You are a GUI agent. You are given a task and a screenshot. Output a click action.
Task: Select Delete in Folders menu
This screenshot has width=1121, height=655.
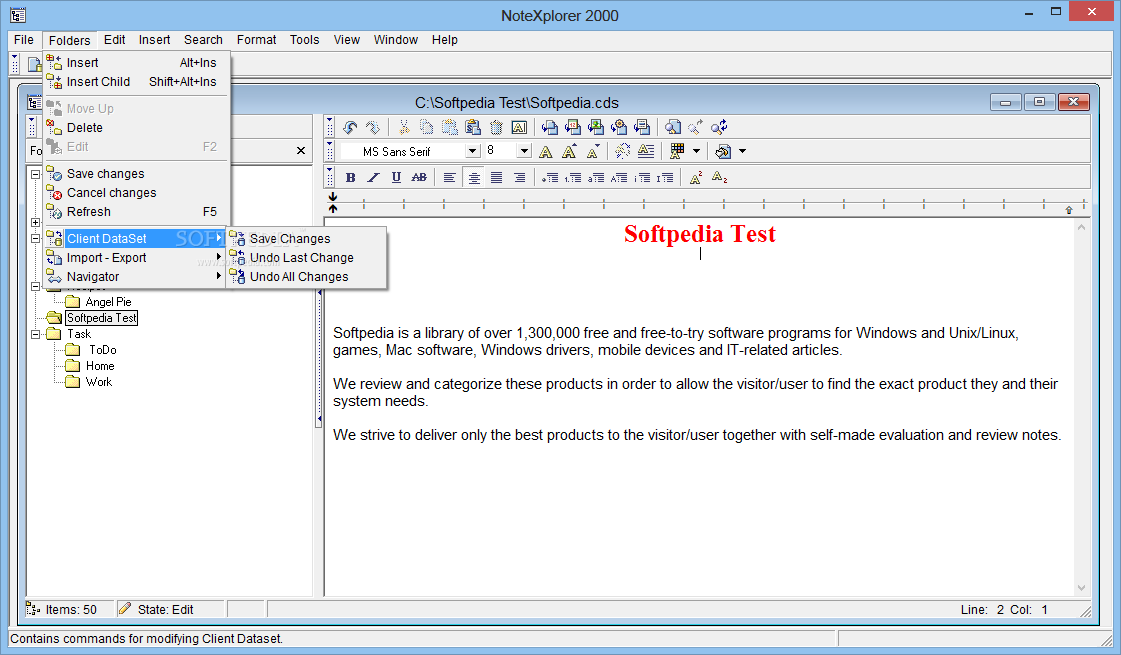[136, 128]
